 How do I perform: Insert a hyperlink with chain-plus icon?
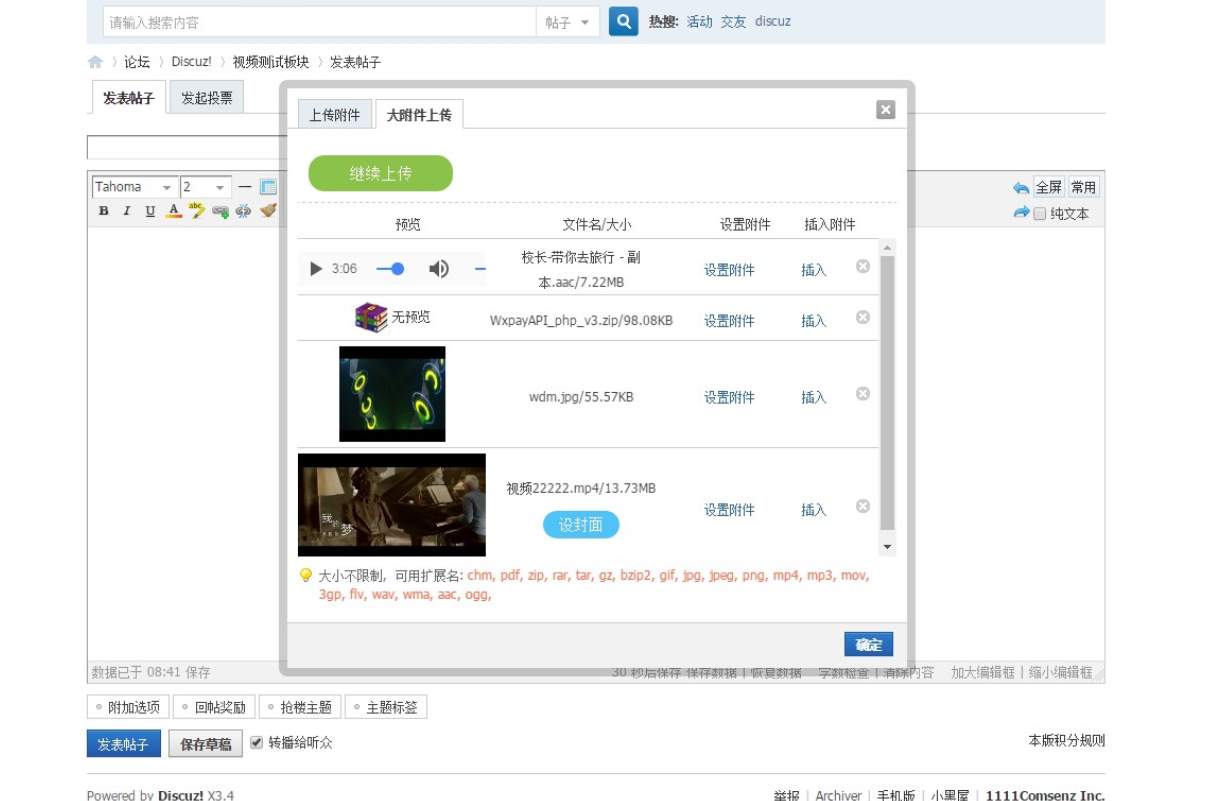tap(221, 211)
